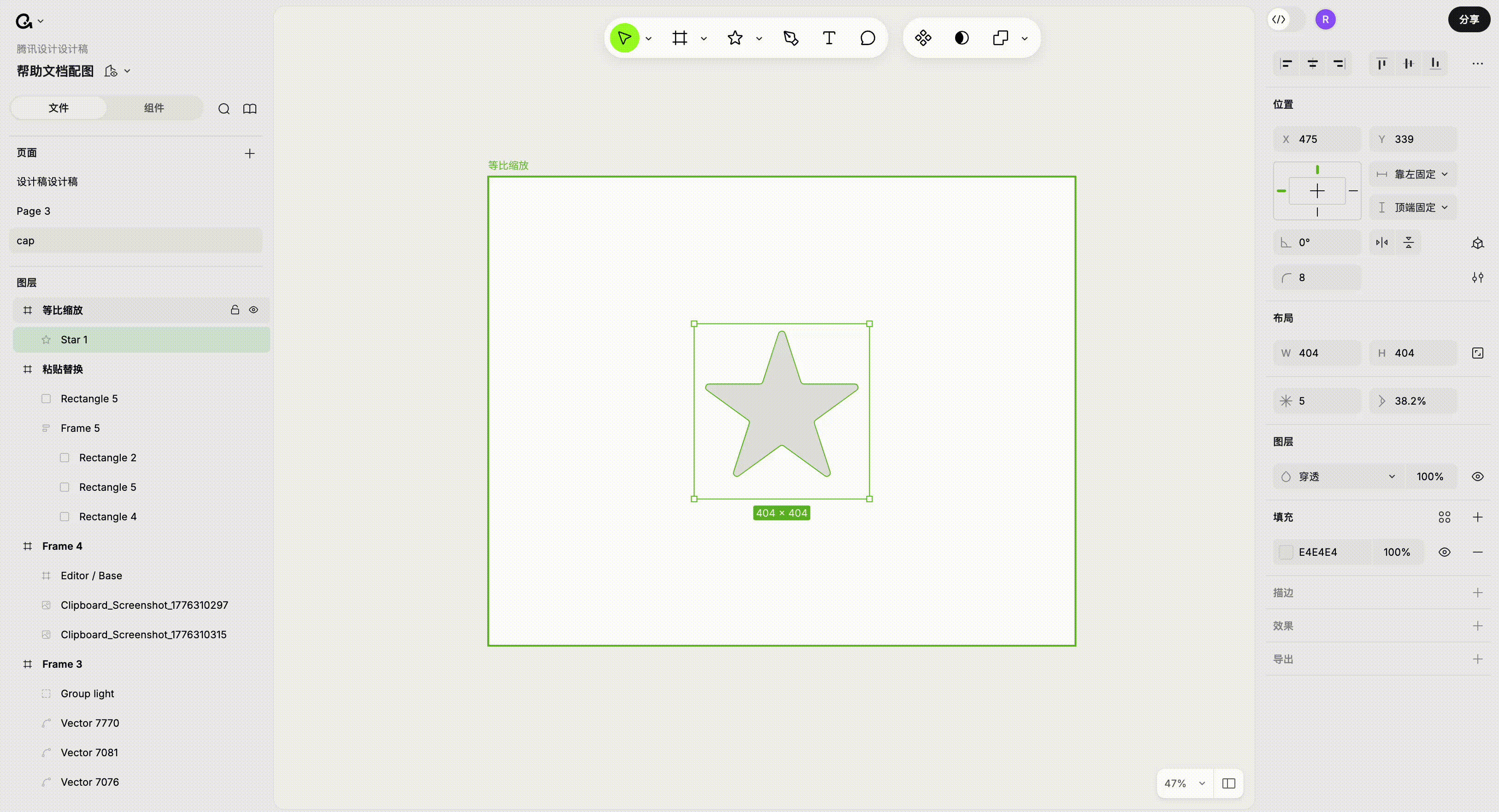Select the Text tool
1499x812 pixels.
click(829, 38)
